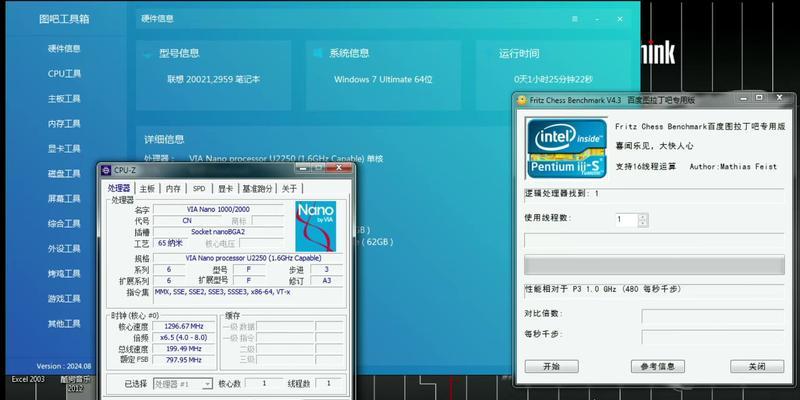800x400 pixels.
Task: Open 硬件信息 in the toolbox sidebar
Action: coord(64,48)
